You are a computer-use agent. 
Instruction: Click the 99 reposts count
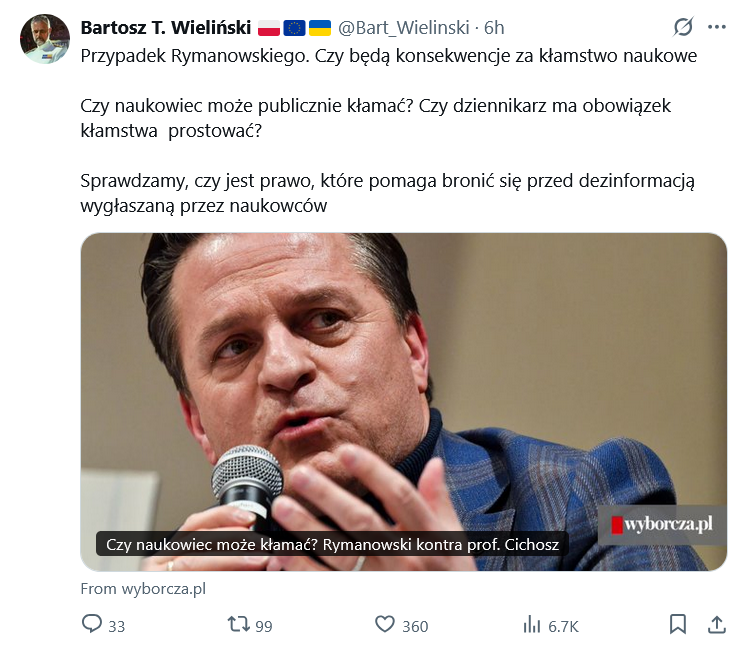(x=264, y=626)
